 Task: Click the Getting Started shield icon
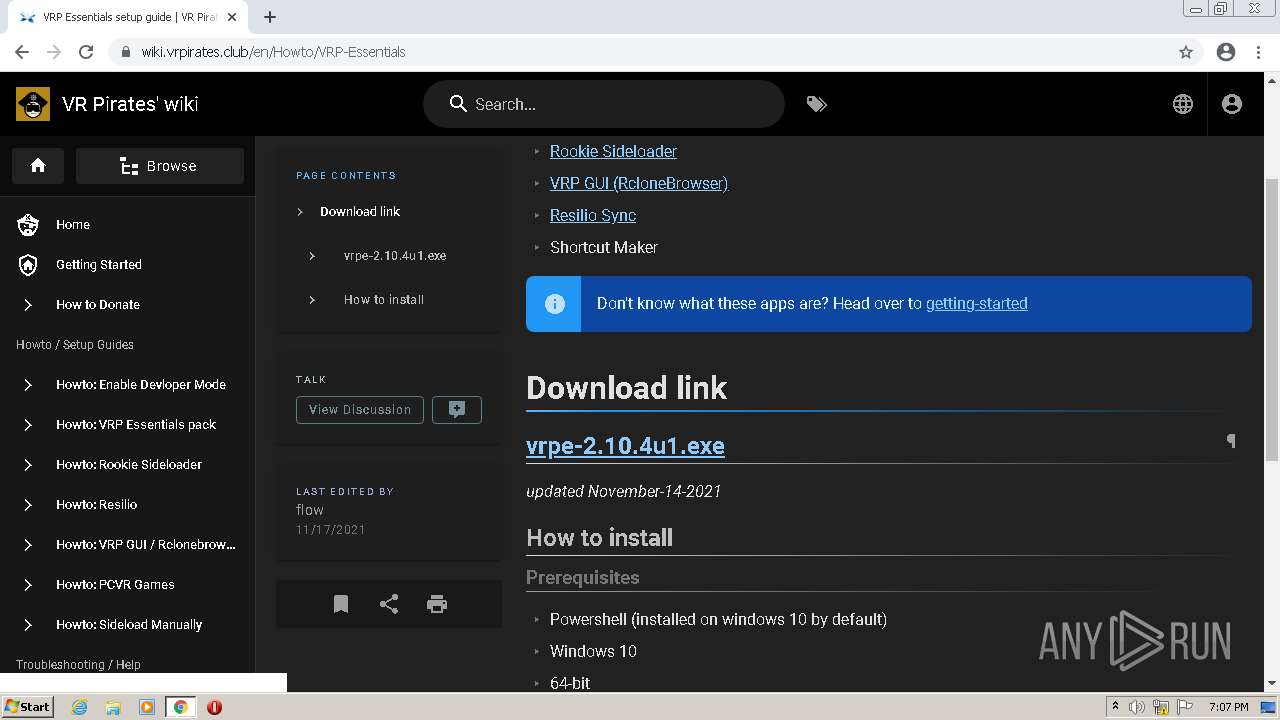point(28,265)
